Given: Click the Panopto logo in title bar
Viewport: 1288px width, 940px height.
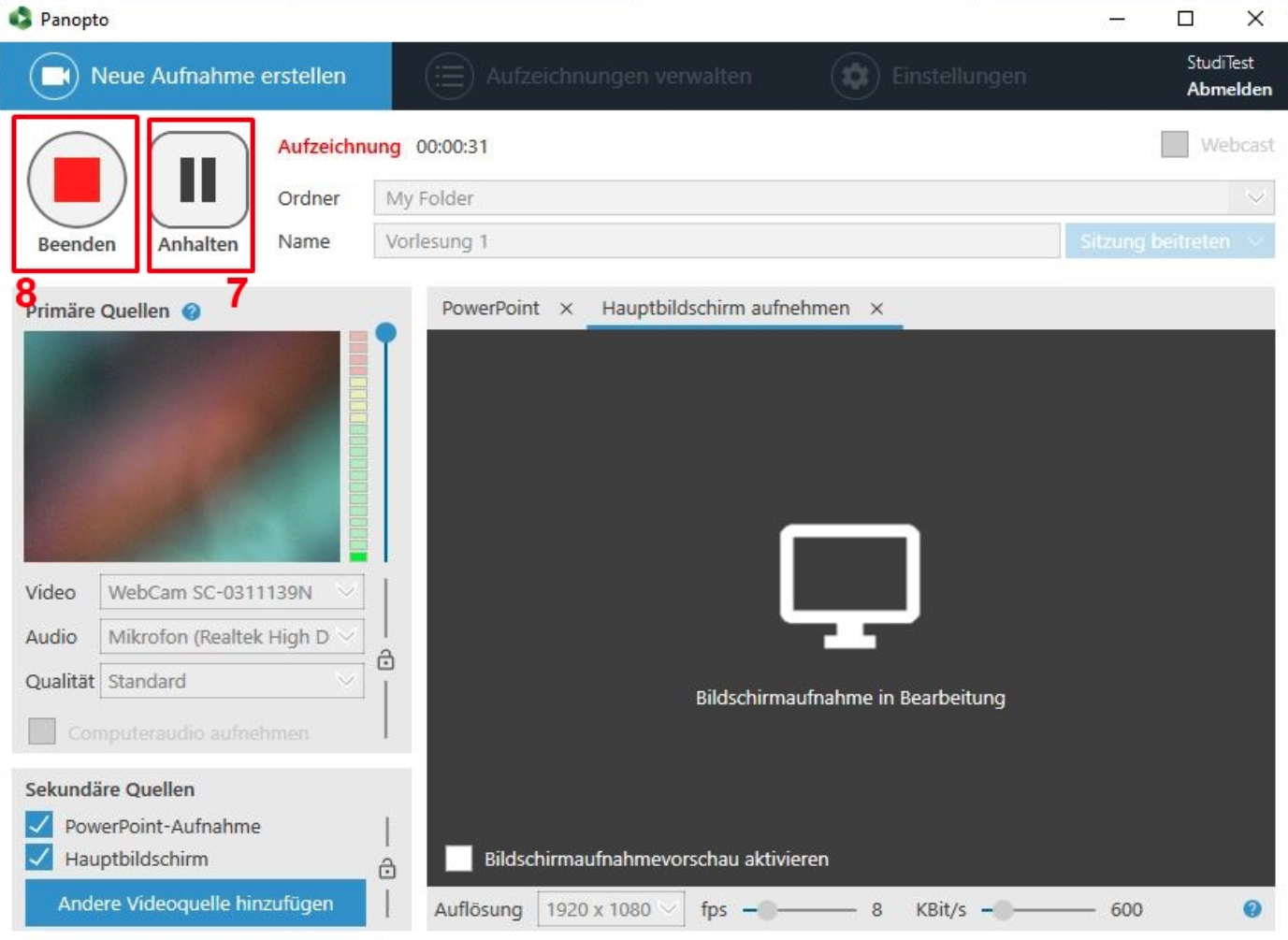Looking at the screenshot, I should click(x=20, y=18).
